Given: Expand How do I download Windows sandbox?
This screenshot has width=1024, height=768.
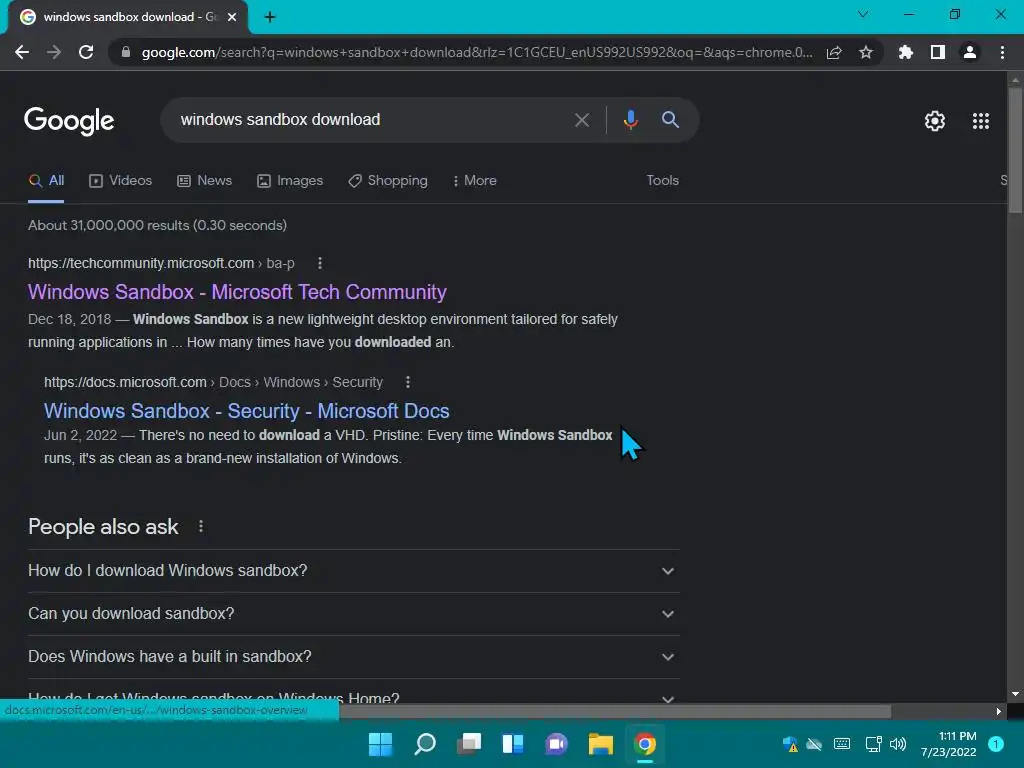Looking at the screenshot, I should point(353,571).
